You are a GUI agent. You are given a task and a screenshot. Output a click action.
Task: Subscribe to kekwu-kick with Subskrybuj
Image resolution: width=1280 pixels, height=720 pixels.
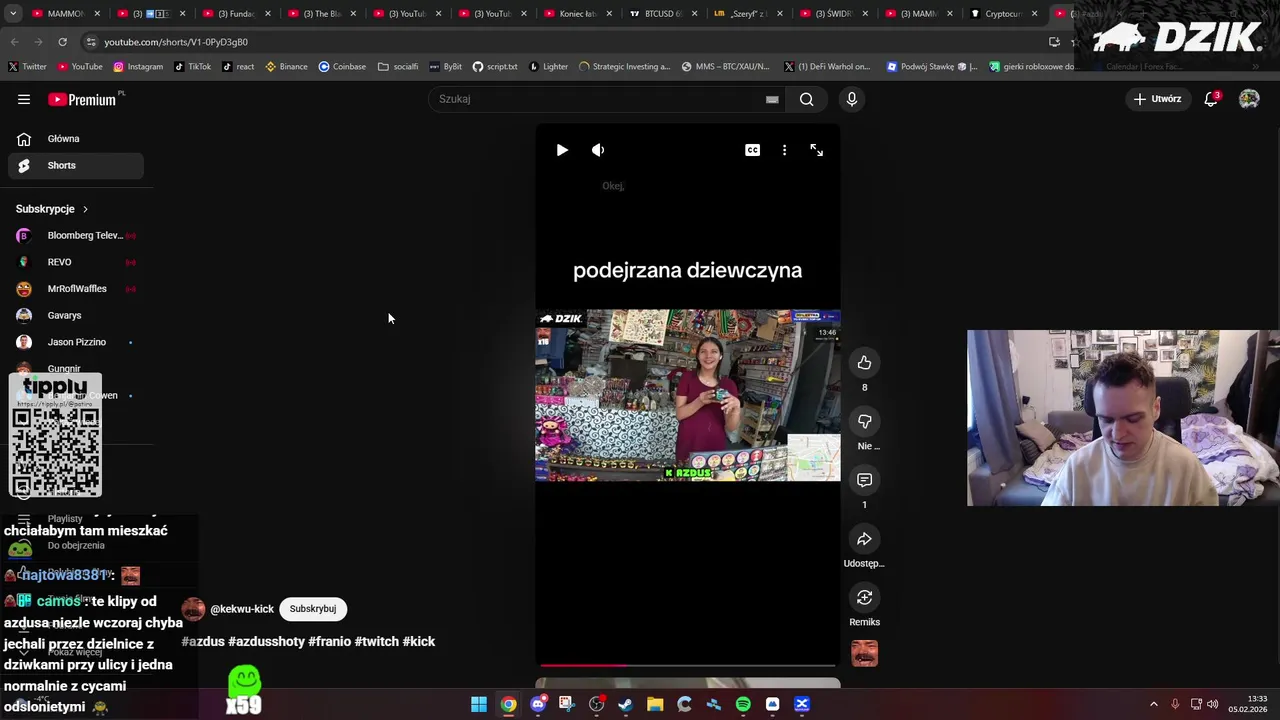click(x=313, y=609)
